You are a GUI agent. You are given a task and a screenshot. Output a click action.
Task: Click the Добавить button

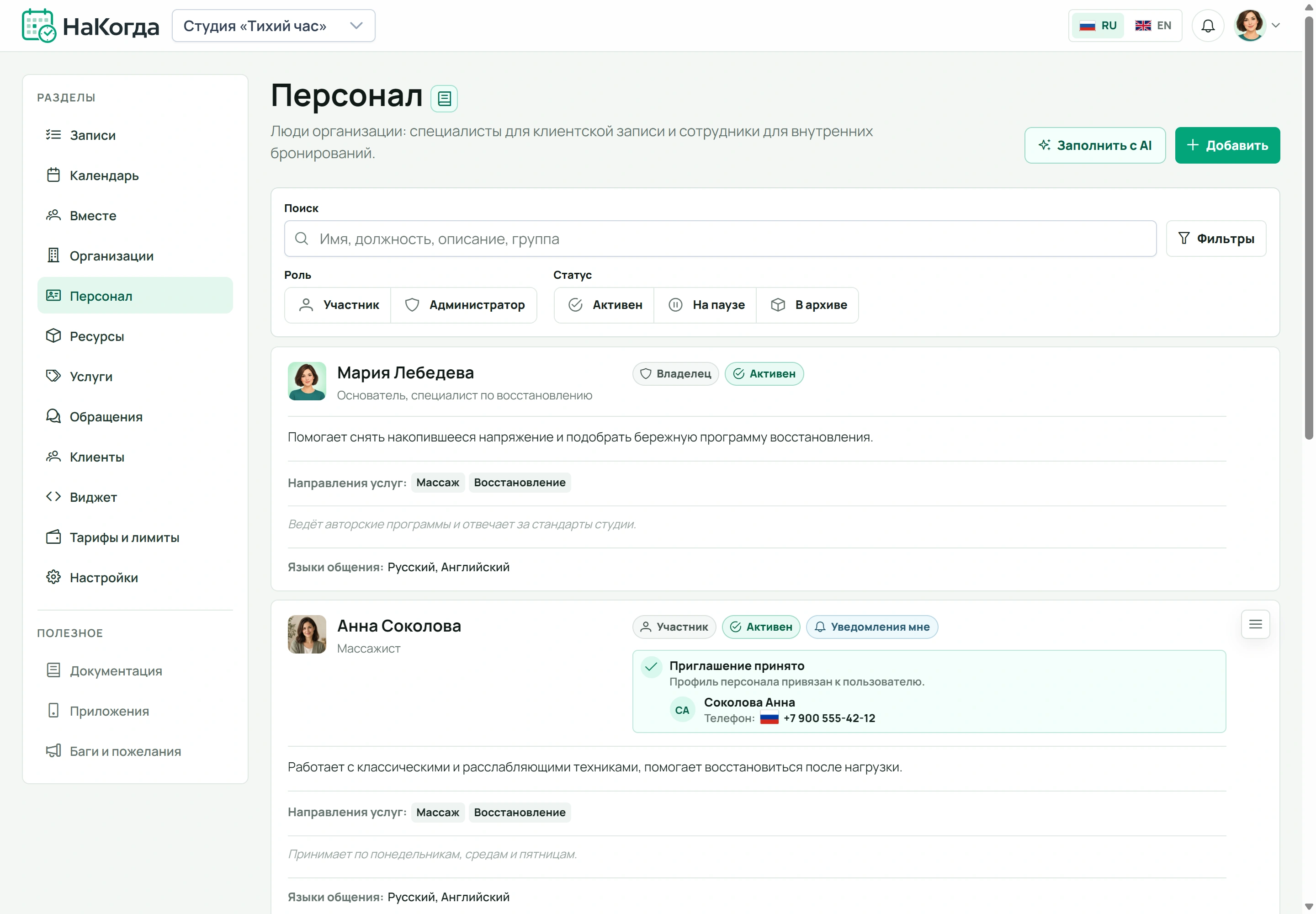click(x=1228, y=145)
